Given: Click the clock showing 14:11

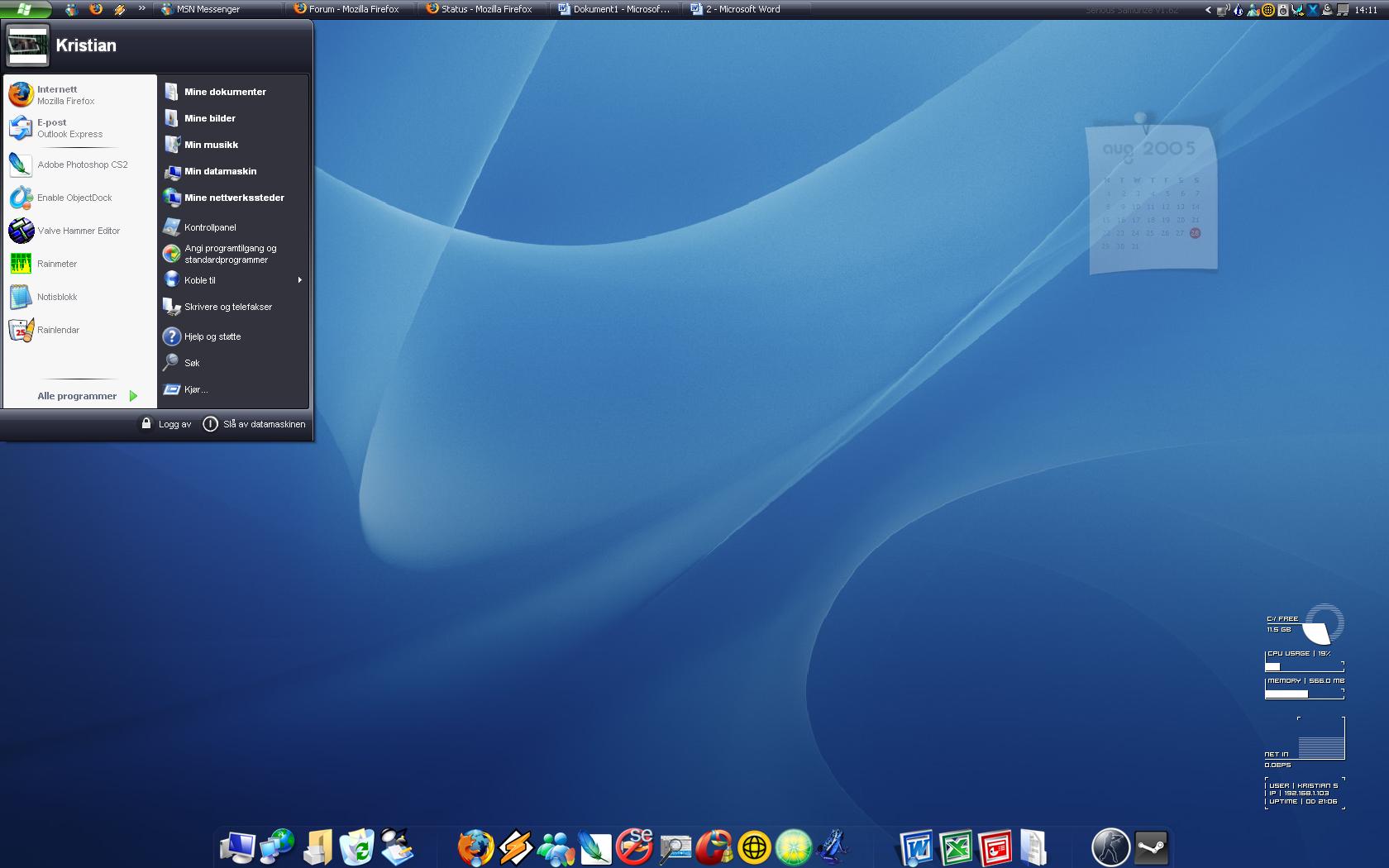Looking at the screenshot, I should tap(1366, 10).
